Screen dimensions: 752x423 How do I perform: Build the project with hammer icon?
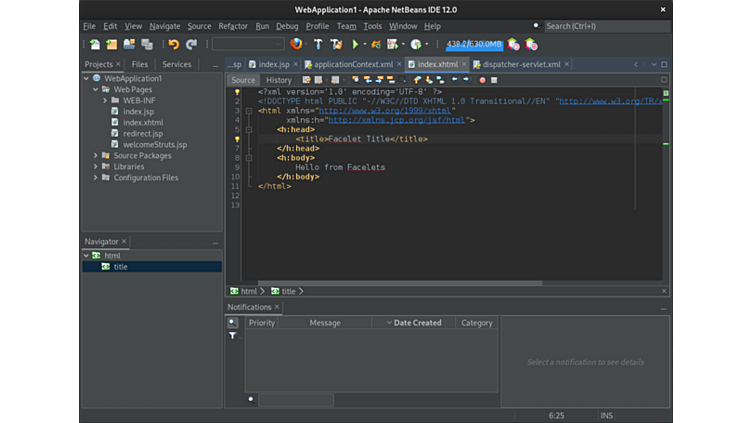click(x=318, y=45)
